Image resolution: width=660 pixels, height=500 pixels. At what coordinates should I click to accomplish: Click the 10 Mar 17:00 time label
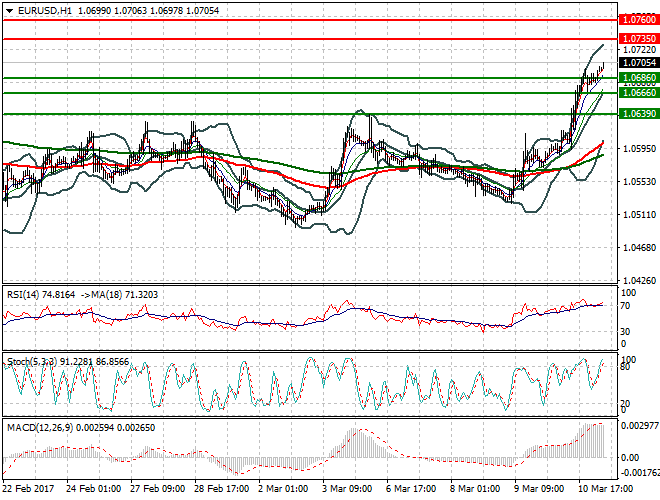(605, 489)
